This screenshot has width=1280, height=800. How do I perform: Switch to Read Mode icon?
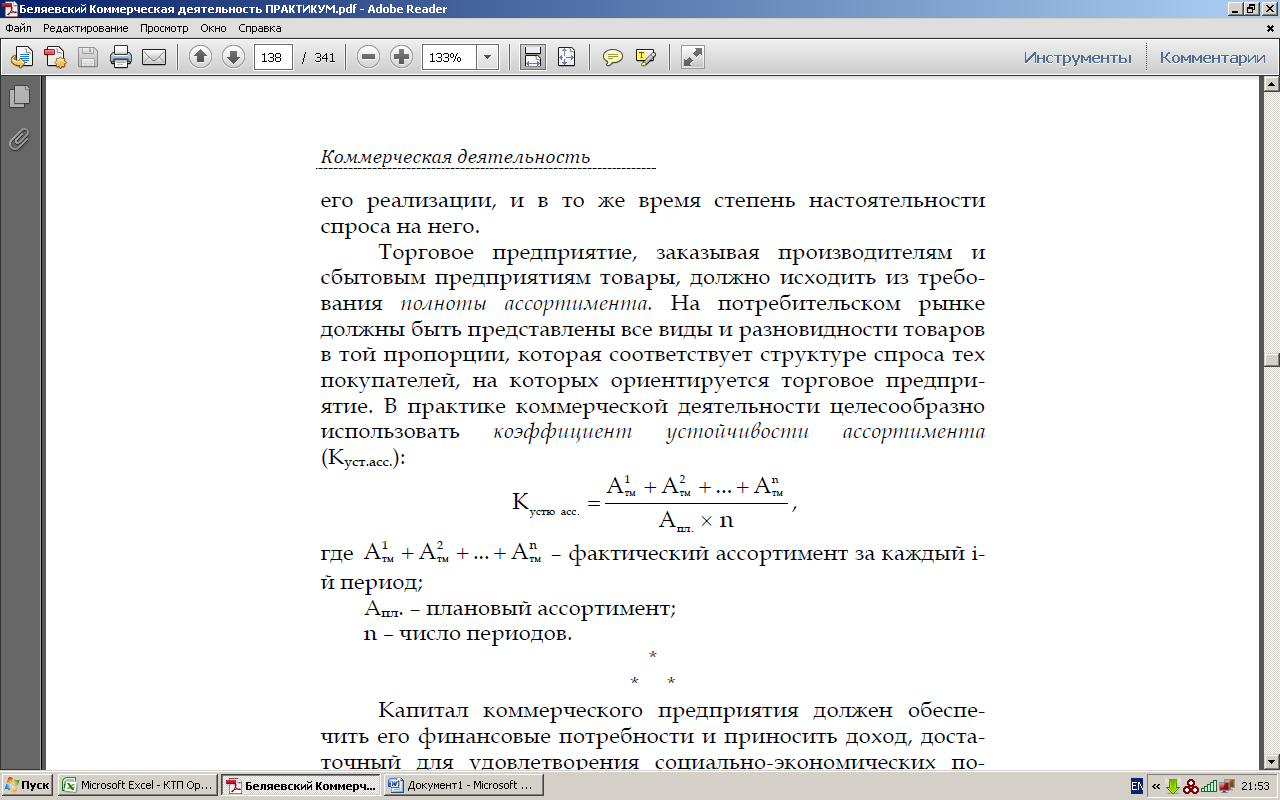(693, 57)
